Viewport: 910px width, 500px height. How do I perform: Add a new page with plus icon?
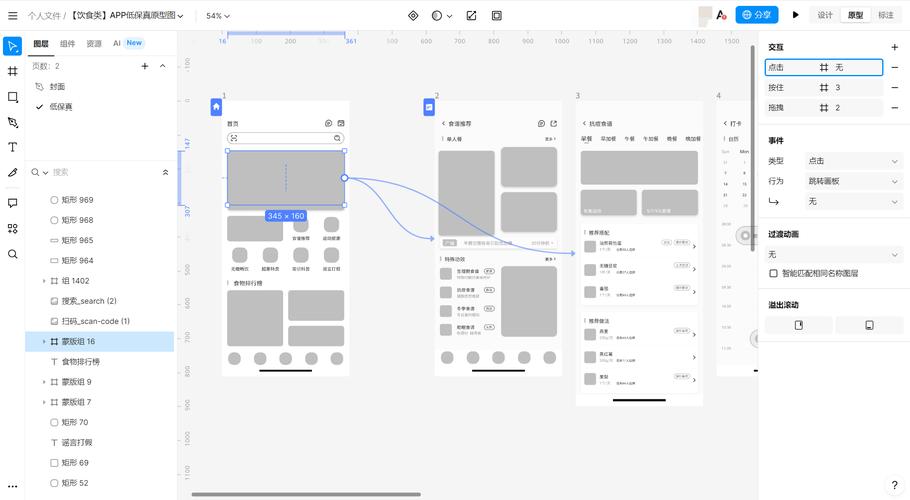pyautogui.click(x=145, y=66)
